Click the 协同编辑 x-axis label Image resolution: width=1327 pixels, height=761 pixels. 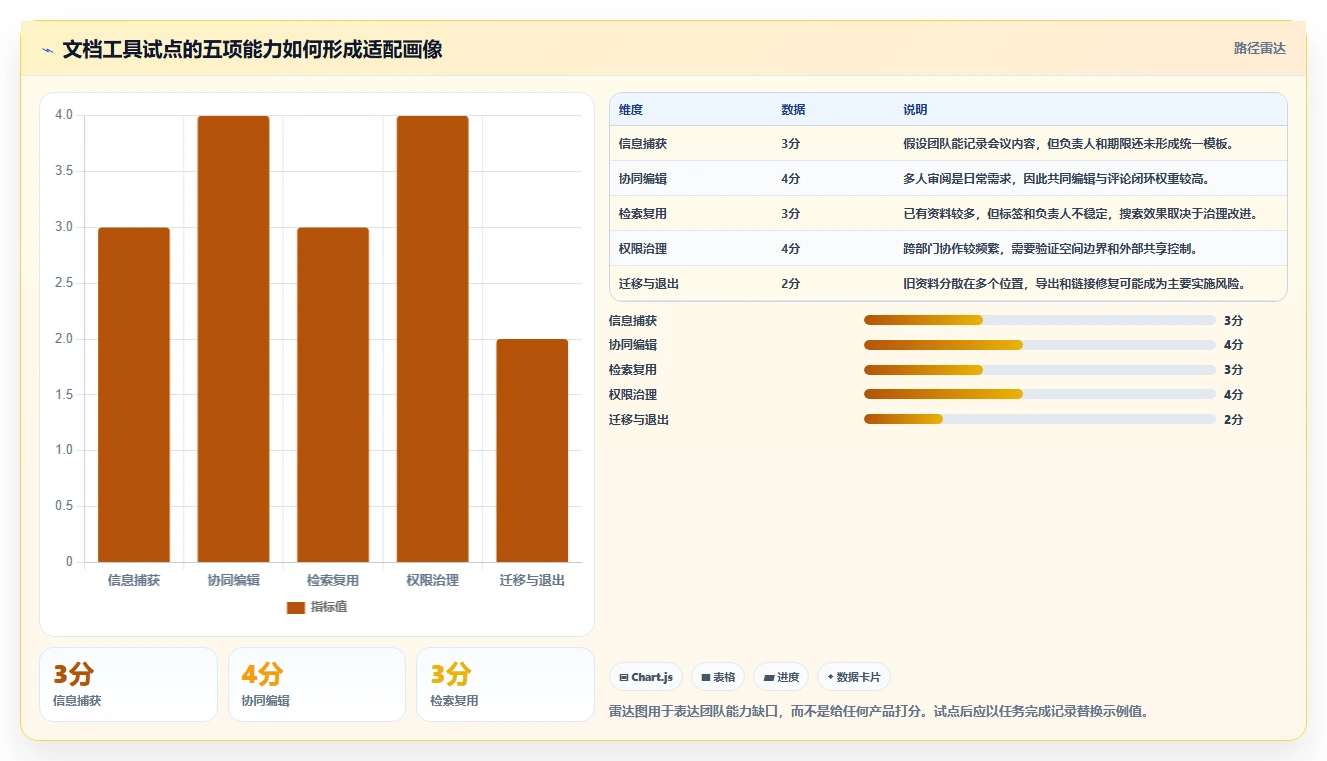tap(233, 580)
